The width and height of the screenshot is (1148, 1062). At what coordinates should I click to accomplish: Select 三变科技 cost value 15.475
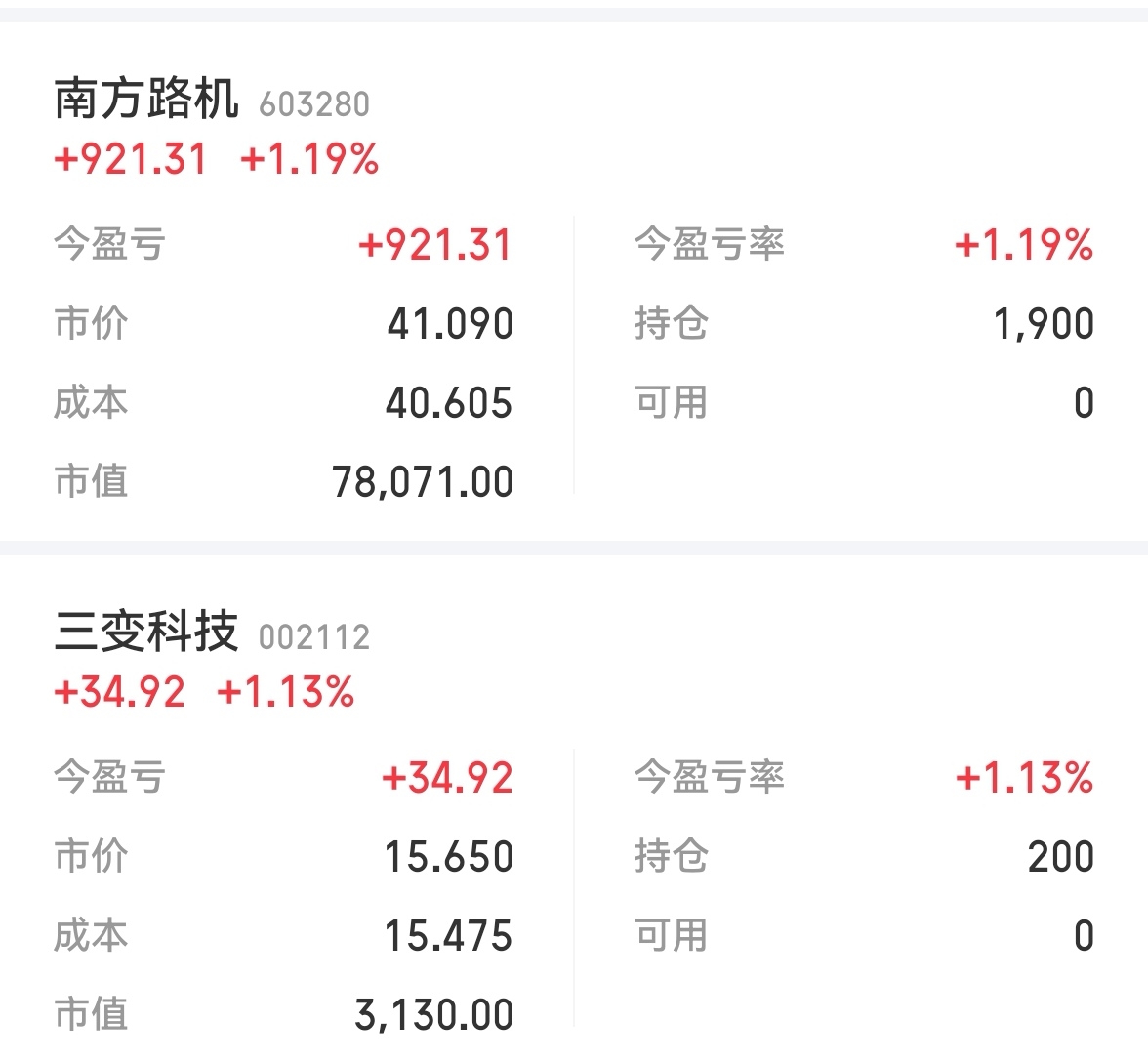point(449,936)
